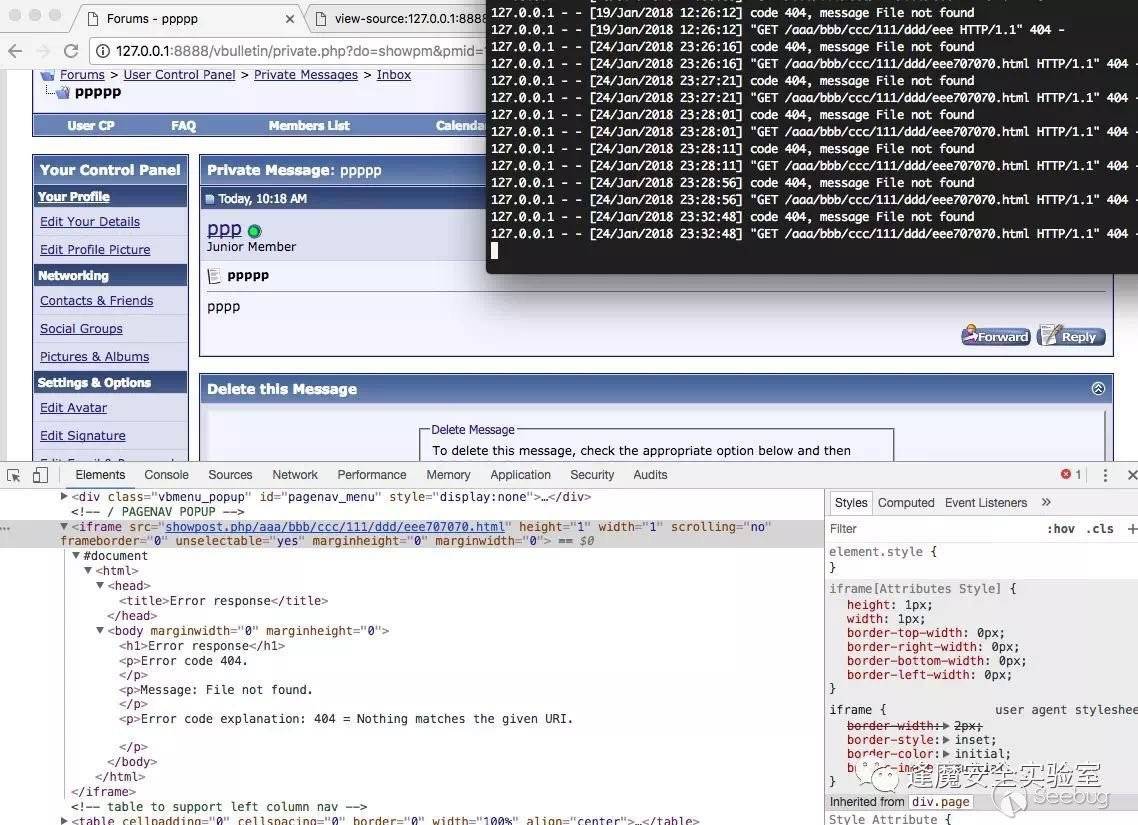Click the Filter field in Styles pane

(x=930, y=529)
